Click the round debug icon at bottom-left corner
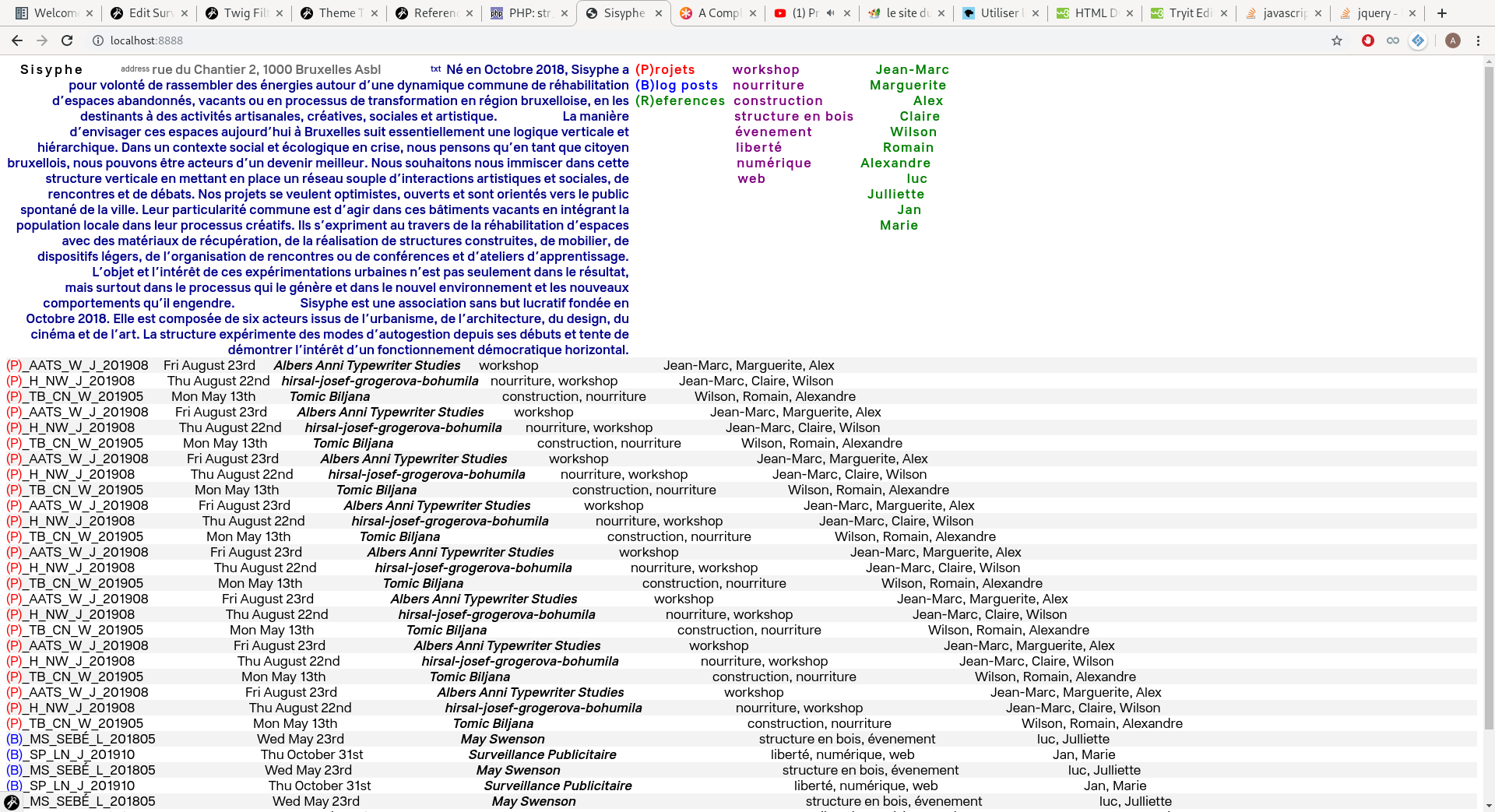Screen dimensions: 1495x812 [12, 802]
